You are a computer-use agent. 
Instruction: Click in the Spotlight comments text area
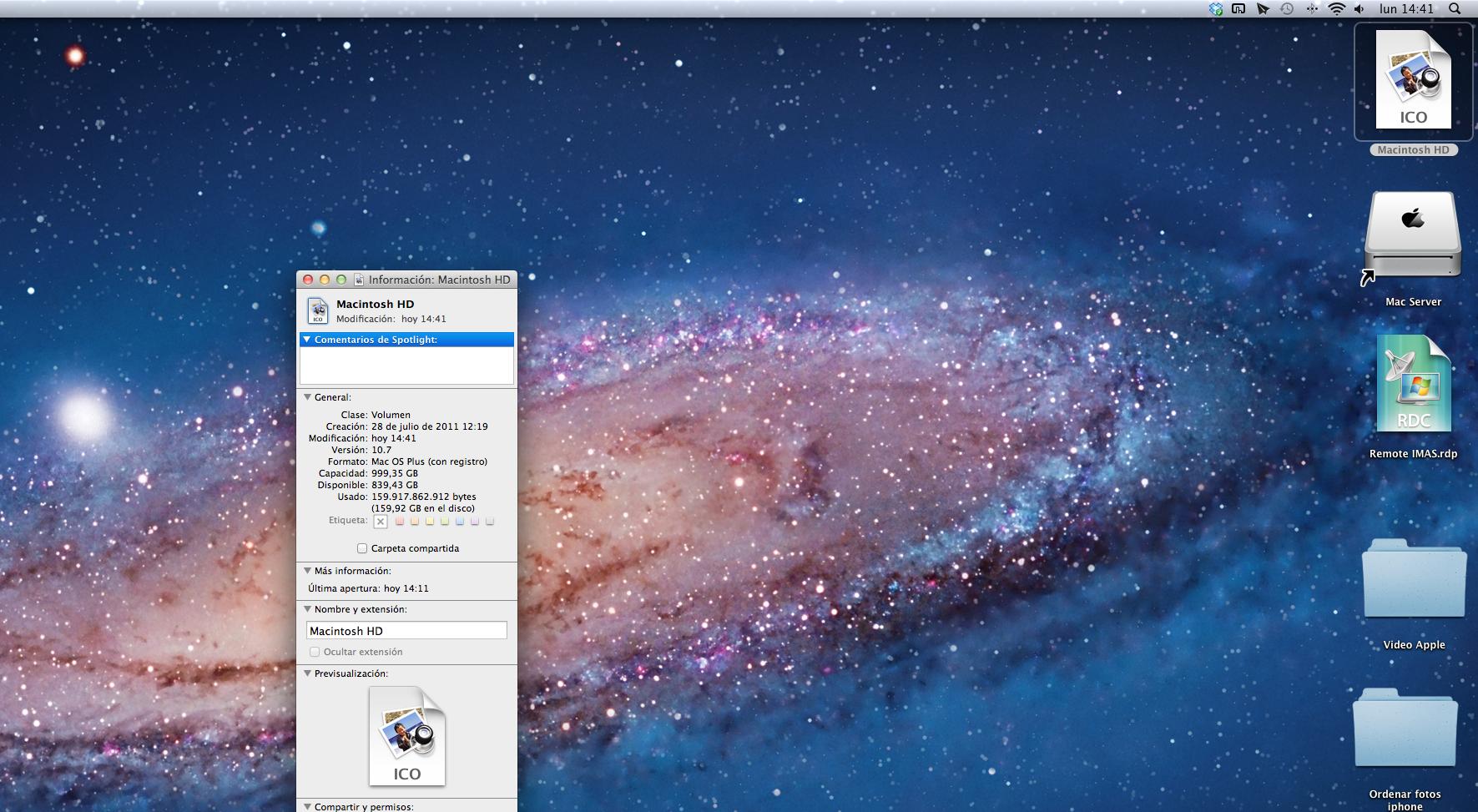pyautogui.click(x=406, y=366)
